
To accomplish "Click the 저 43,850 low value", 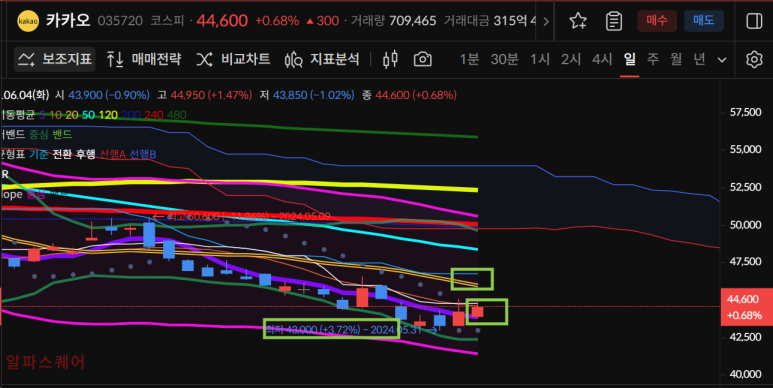I will tap(307, 95).
